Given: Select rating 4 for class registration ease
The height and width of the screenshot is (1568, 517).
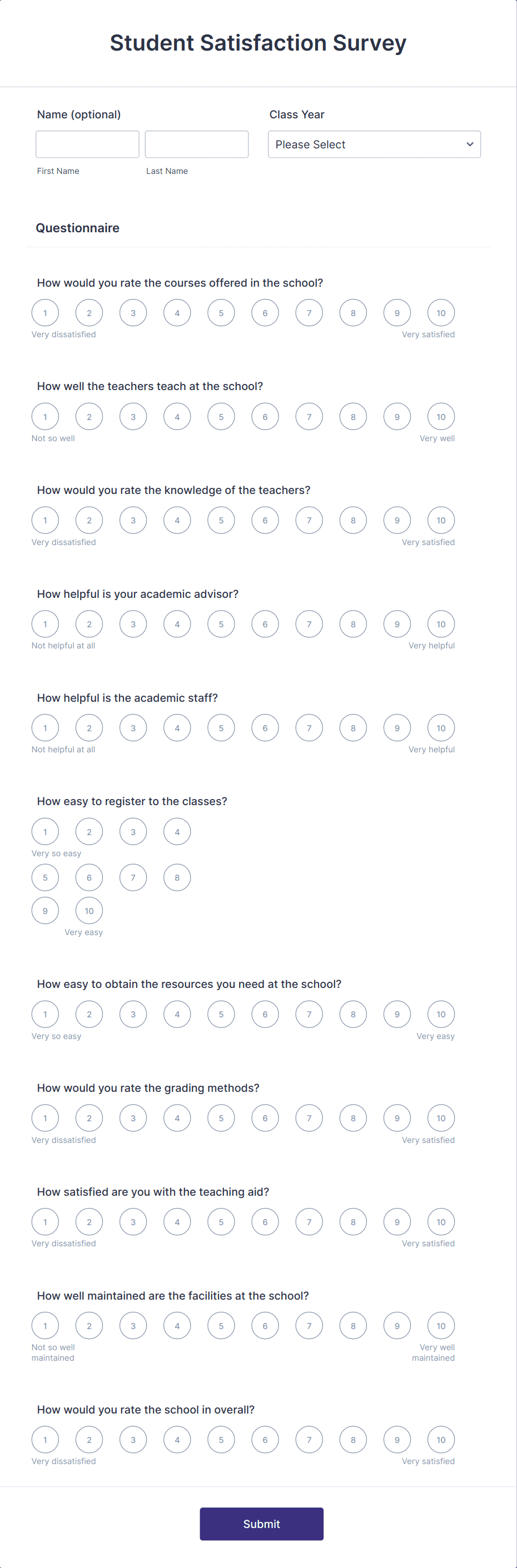Looking at the screenshot, I should click(177, 831).
